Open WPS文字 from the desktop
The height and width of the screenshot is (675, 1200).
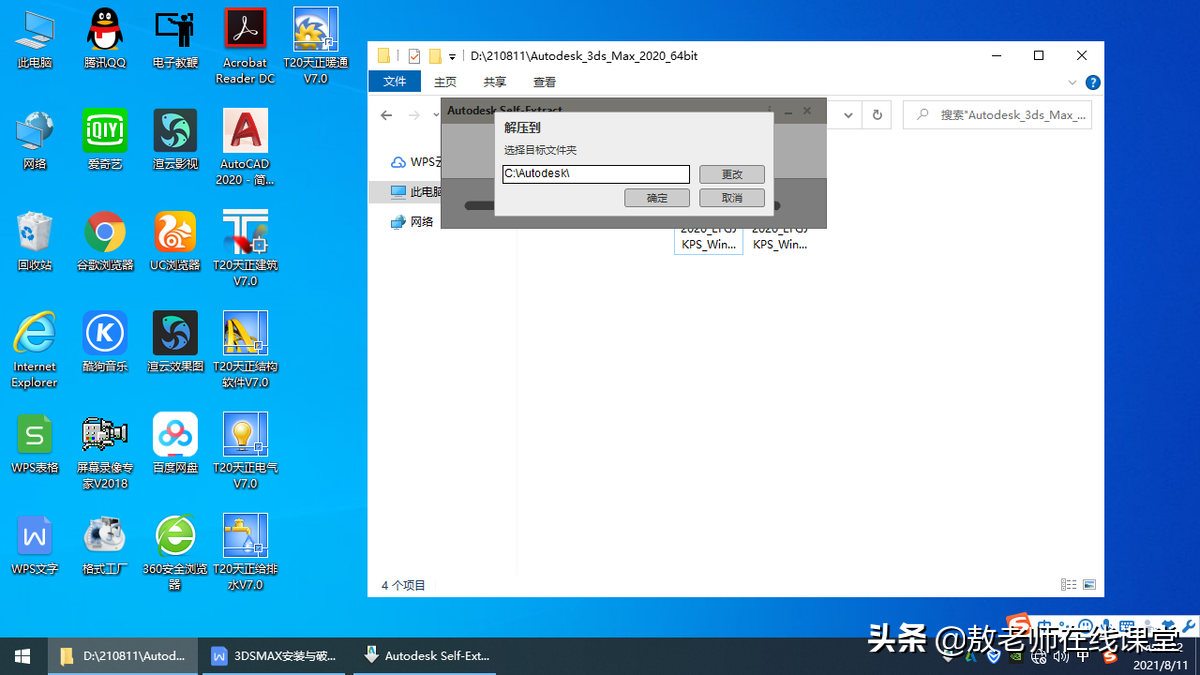[x=34, y=533]
